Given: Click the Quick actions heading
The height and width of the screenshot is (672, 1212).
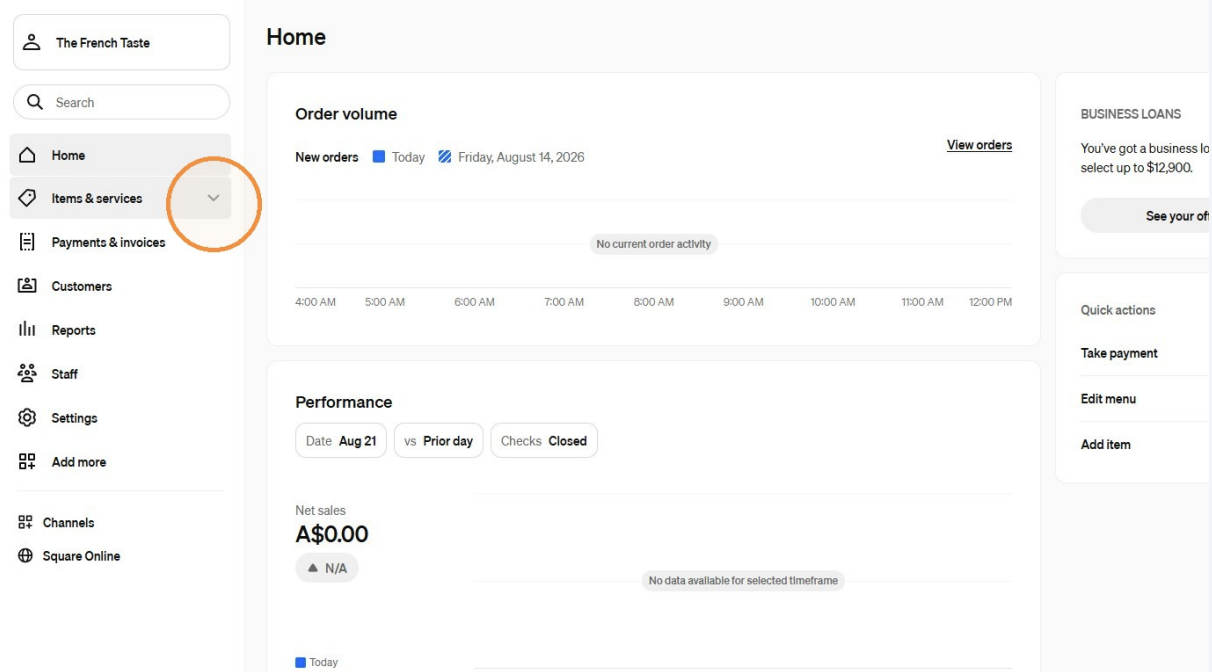Looking at the screenshot, I should pyautogui.click(x=1118, y=310).
